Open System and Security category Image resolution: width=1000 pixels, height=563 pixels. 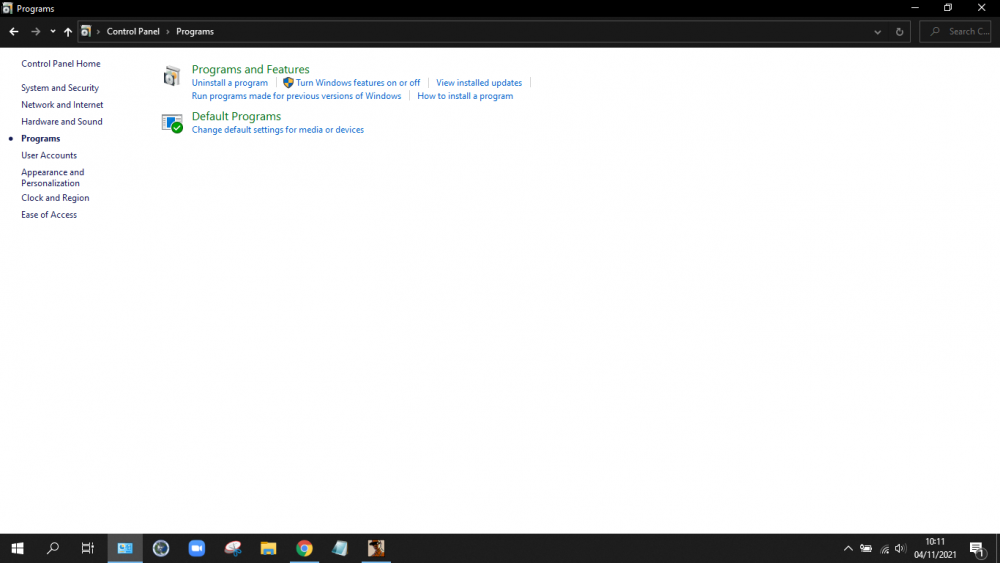tap(60, 88)
